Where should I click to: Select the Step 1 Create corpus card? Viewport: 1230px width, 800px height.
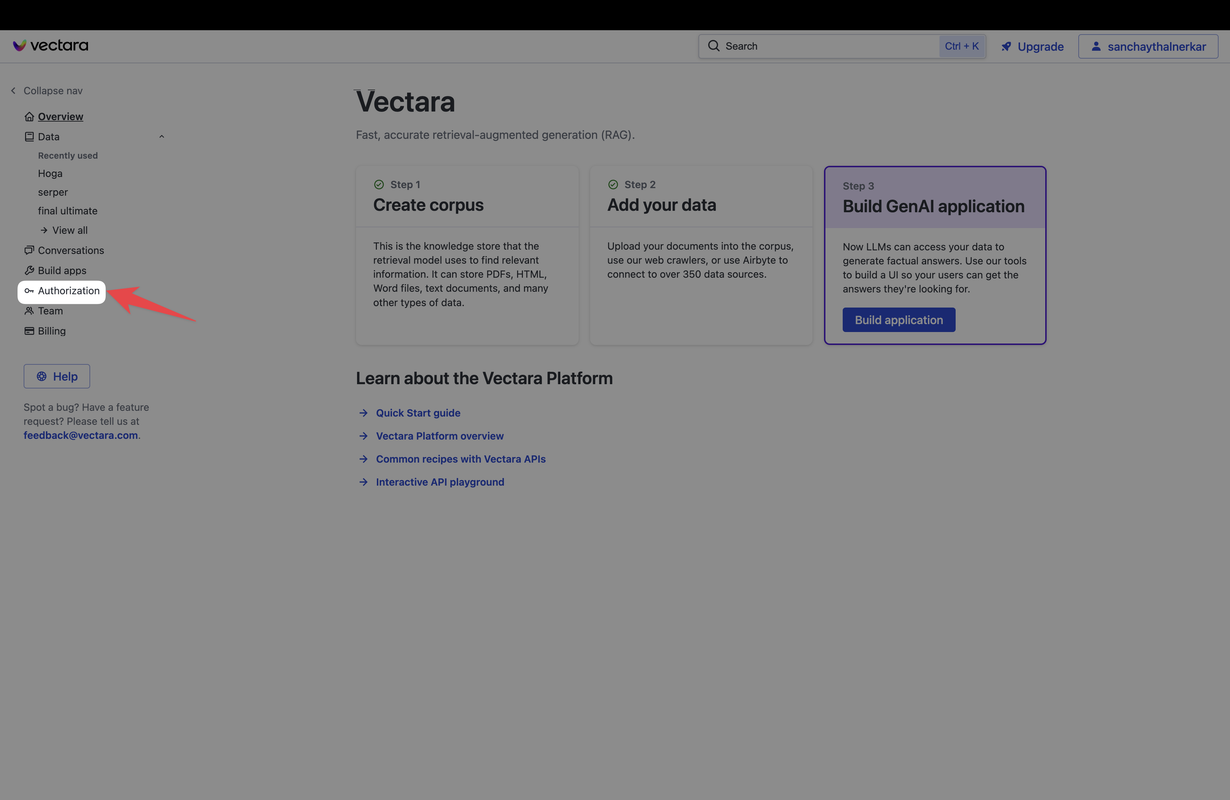pyautogui.click(x=467, y=255)
